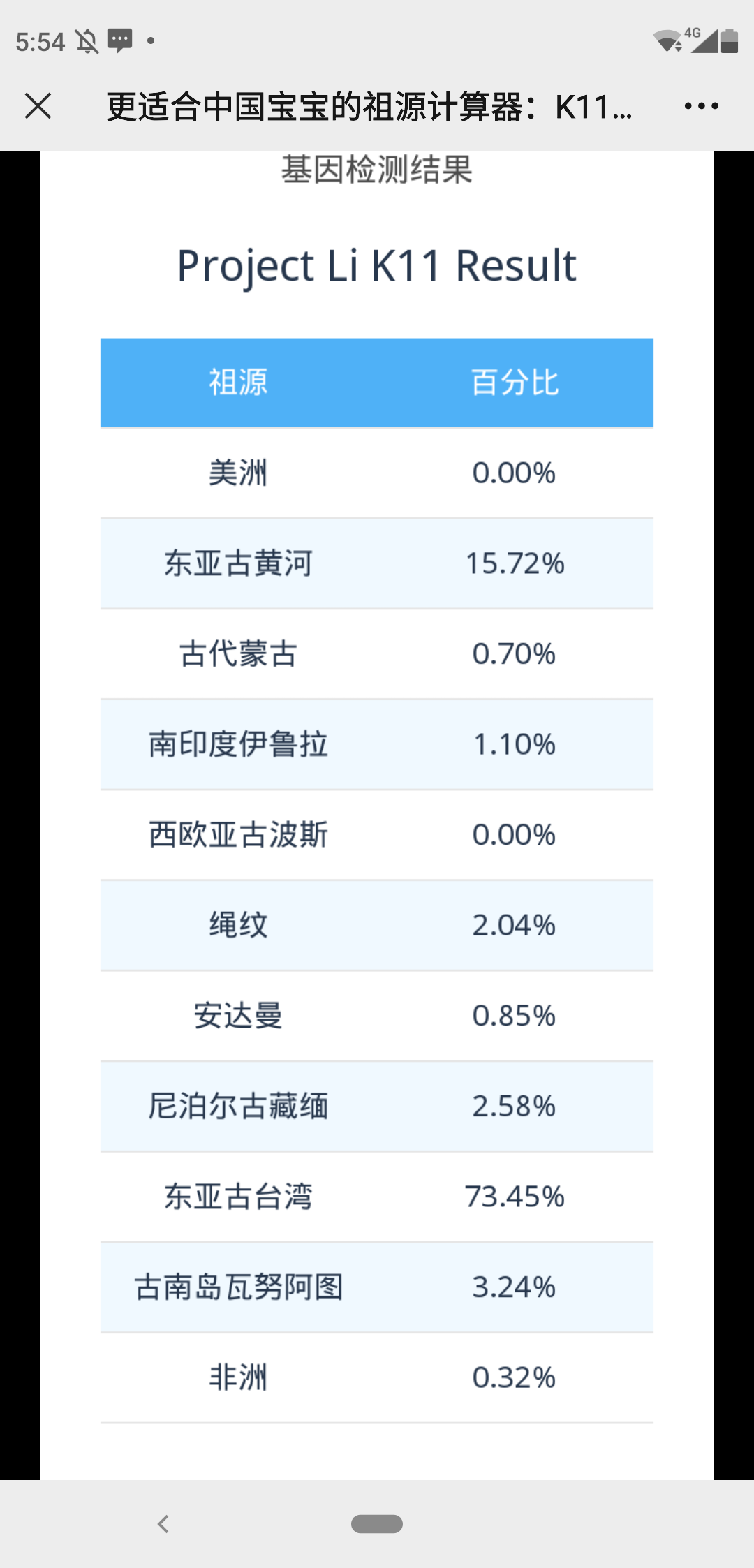754x1568 pixels.
Task: Tap the 基因检测结果 heading
Action: (x=377, y=170)
